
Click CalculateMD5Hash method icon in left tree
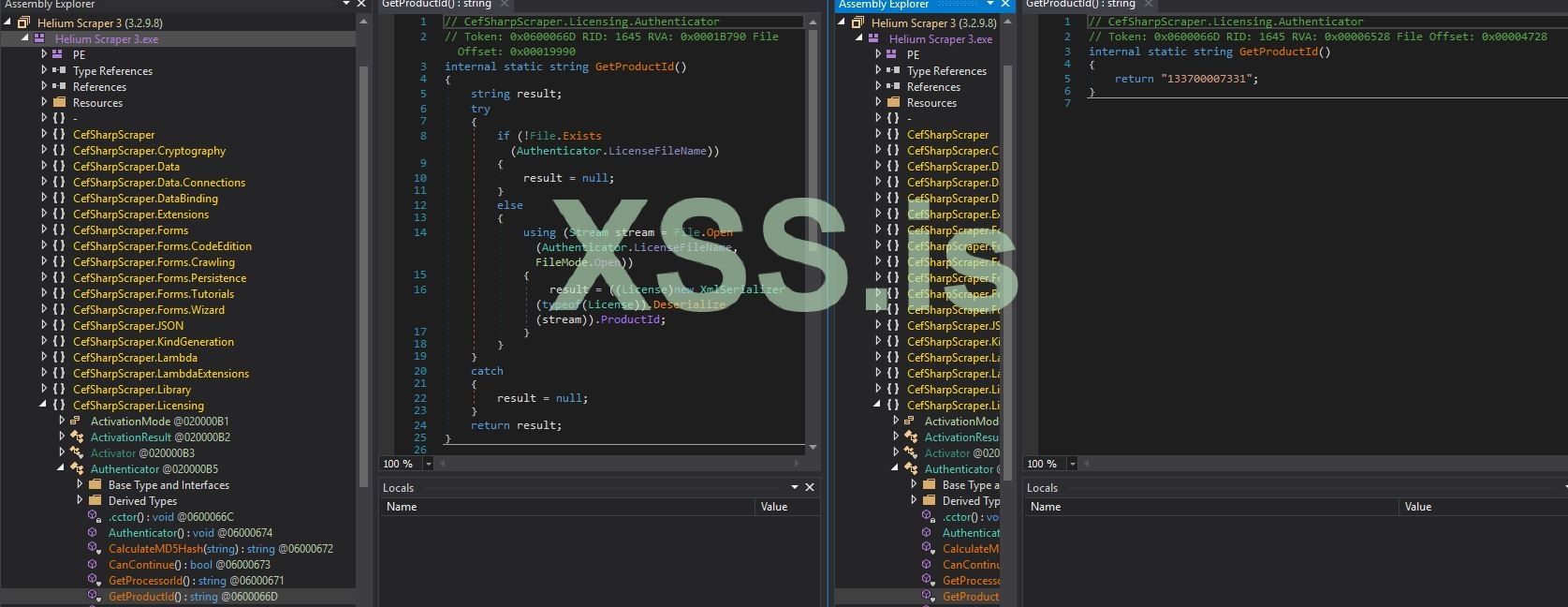(x=93, y=548)
